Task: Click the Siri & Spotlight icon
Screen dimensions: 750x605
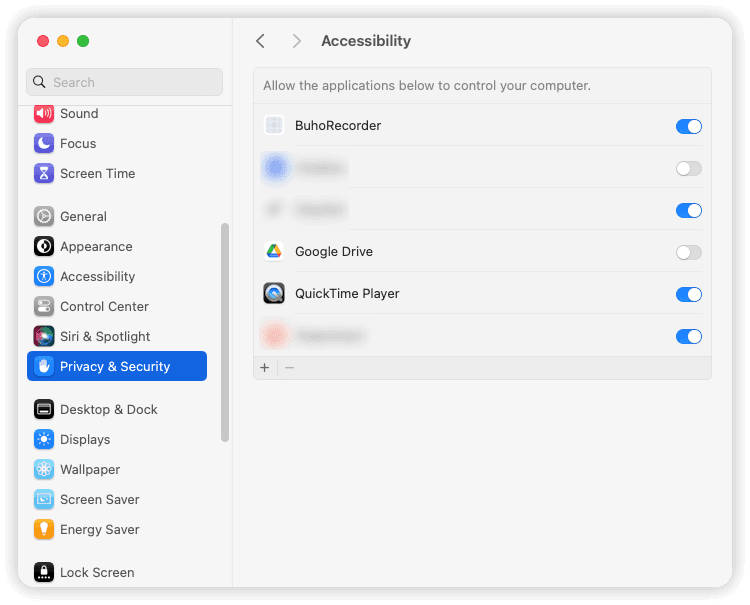Action: coord(44,337)
